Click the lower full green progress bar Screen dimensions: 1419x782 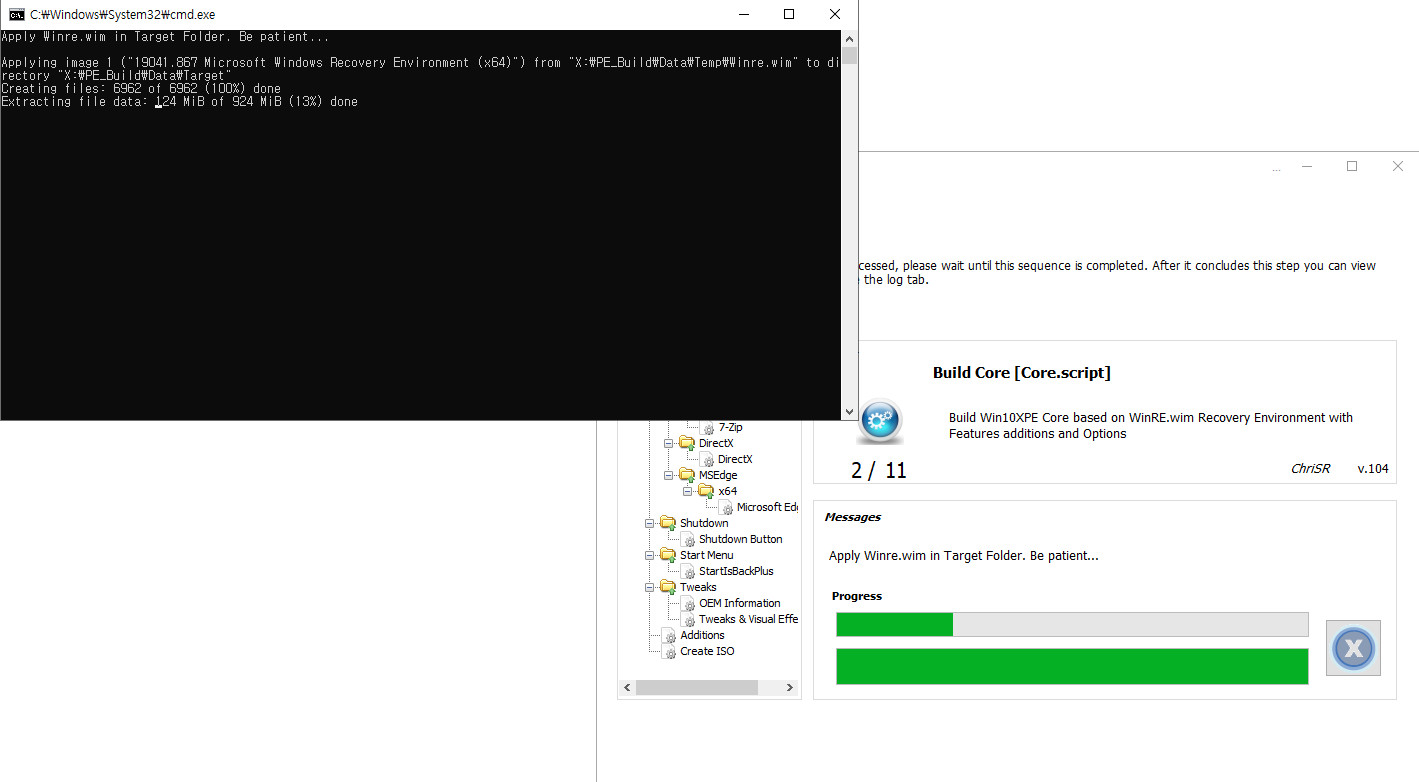click(x=1072, y=666)
